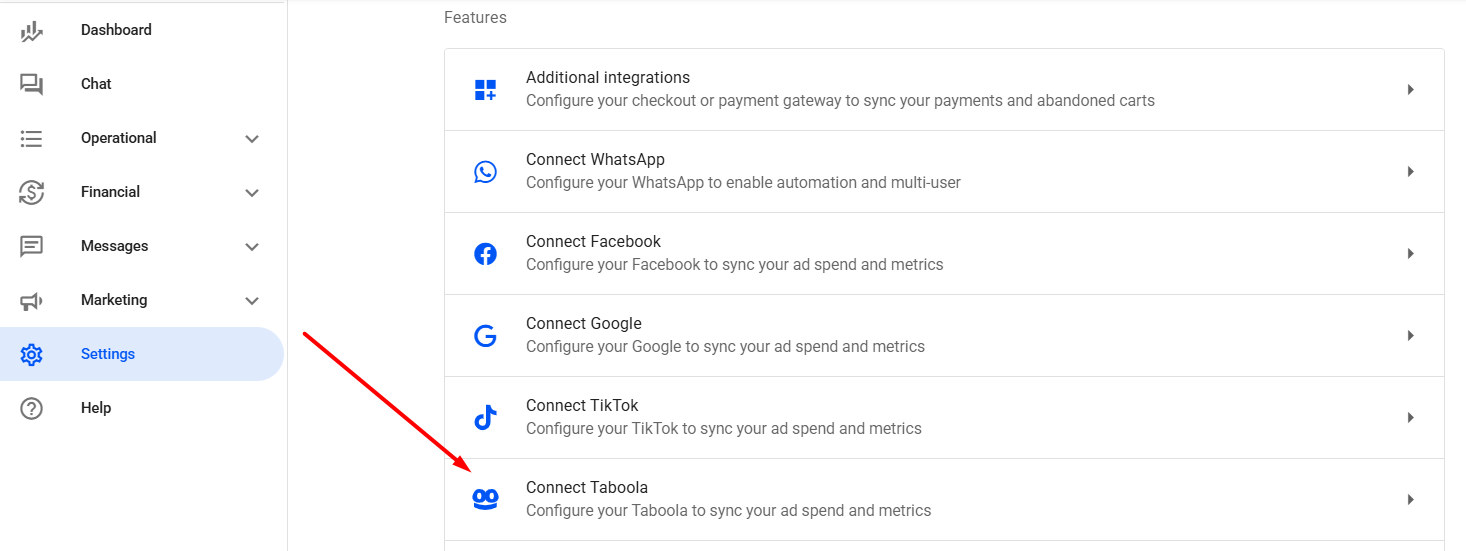Expand the Marketing menu chevron
The height and width of the screenshot is (551, 1466).
click(x=252, y=301)
